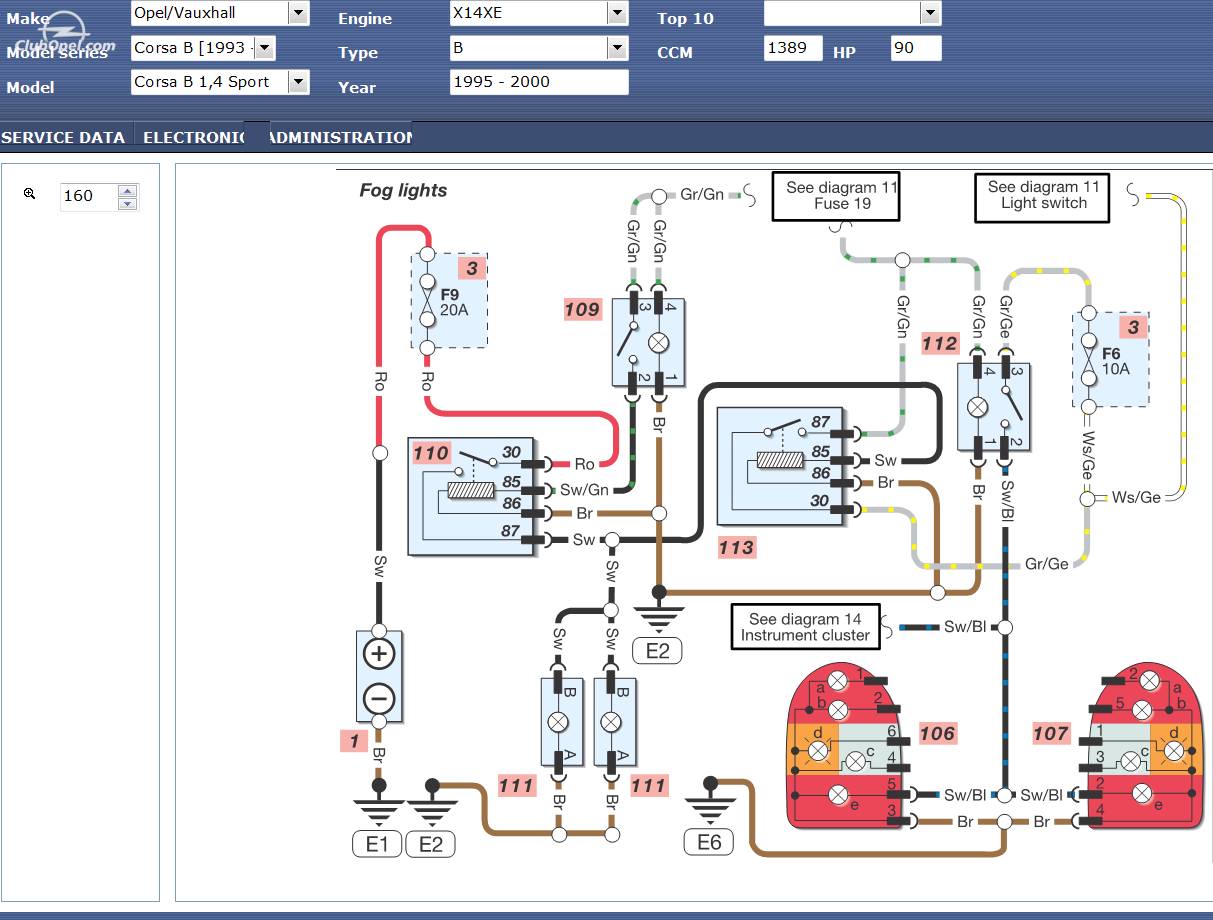Screen dimensions: 1213x920
Task: Select tail lamp label 107
Action: pos(1051,734)
